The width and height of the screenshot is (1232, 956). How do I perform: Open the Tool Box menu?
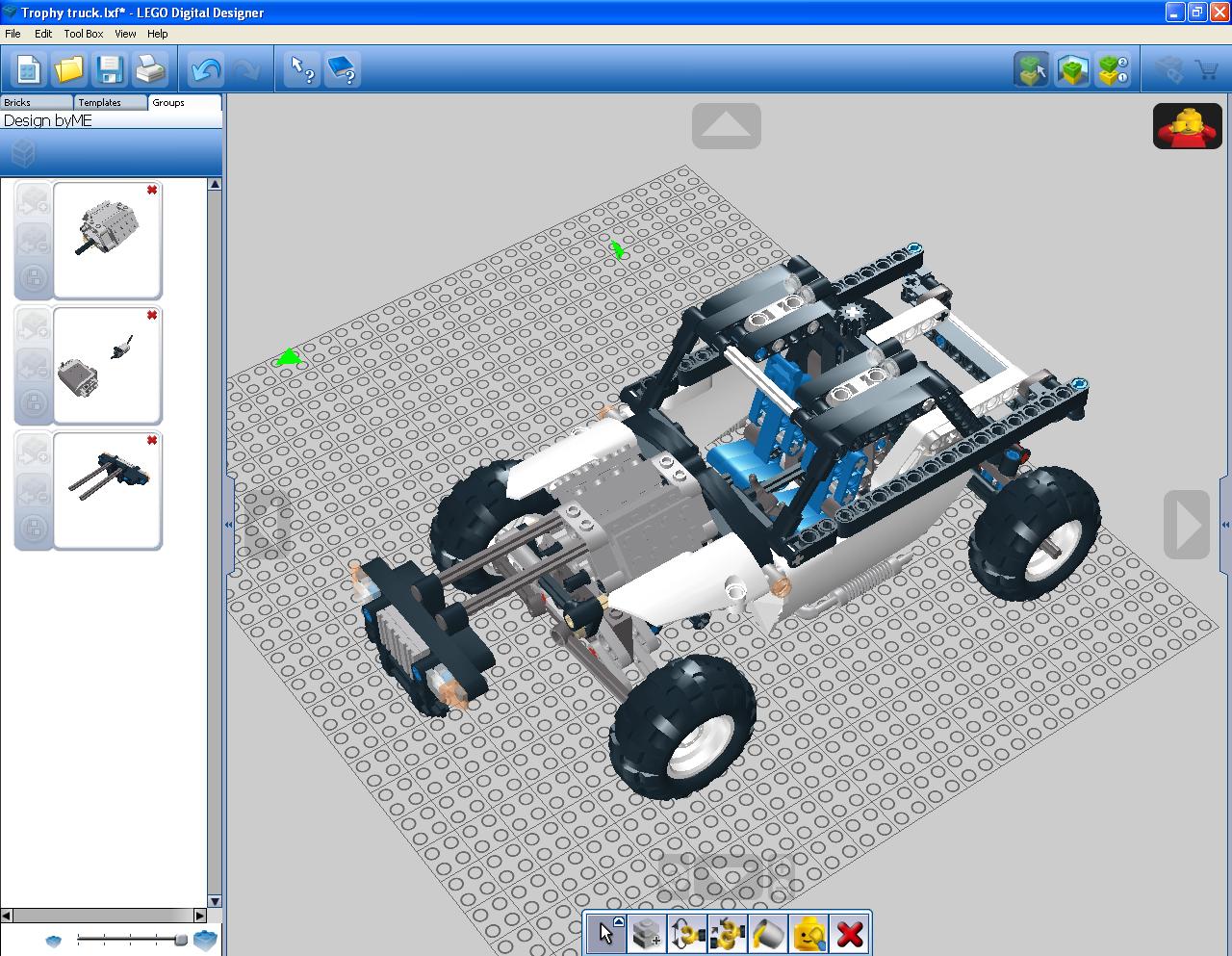[84, 34]
